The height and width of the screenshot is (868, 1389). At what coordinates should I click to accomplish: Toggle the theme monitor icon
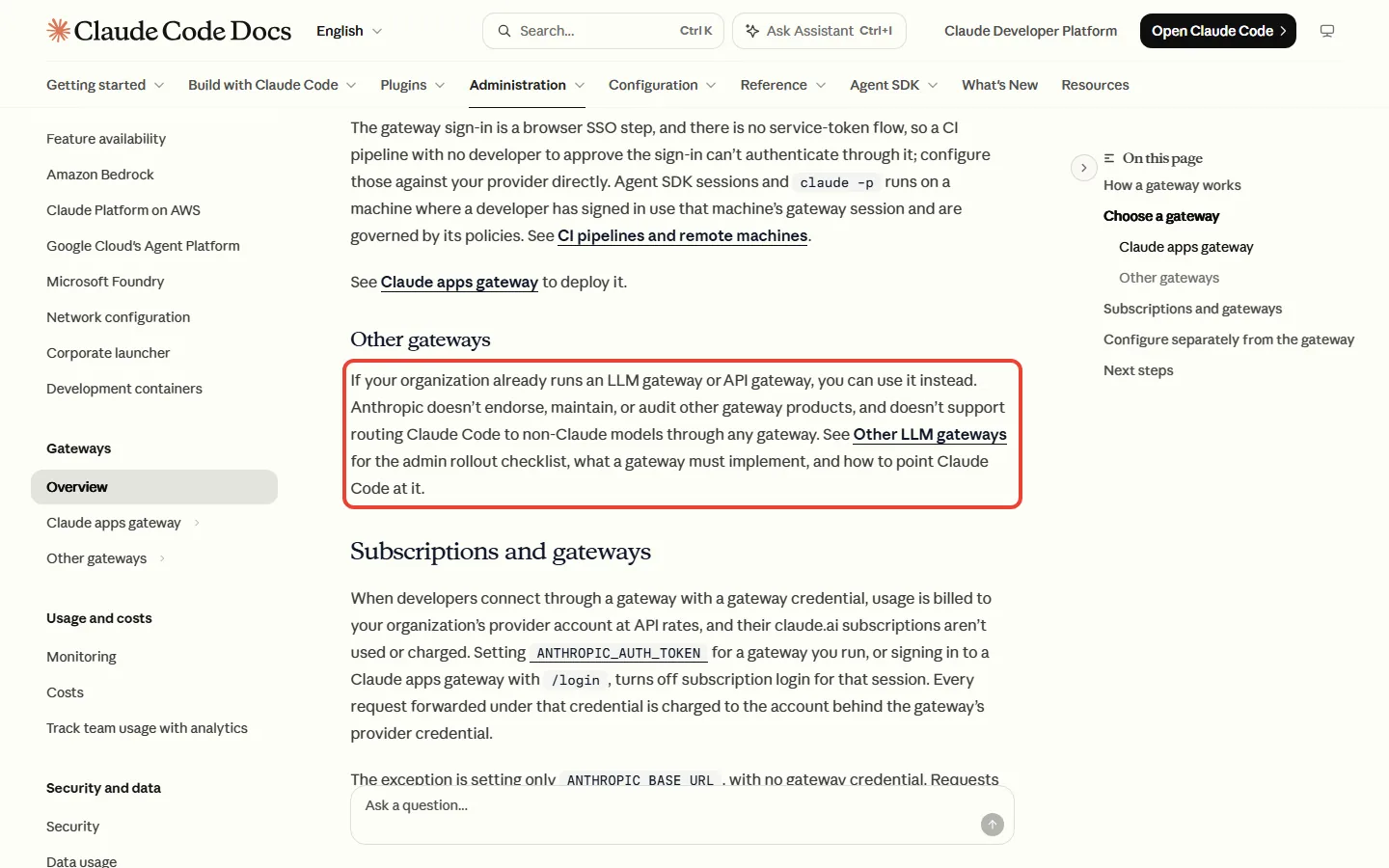(x=1327, y=31)
